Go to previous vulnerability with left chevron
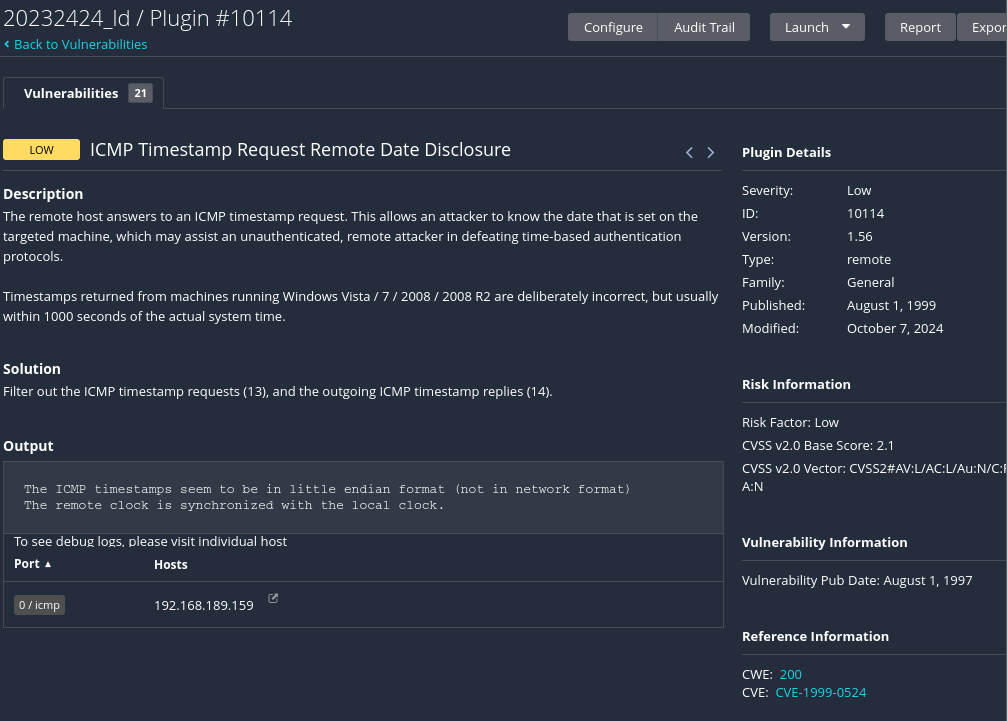Screen dimensions: 1007x721 (x=689, y=153)
